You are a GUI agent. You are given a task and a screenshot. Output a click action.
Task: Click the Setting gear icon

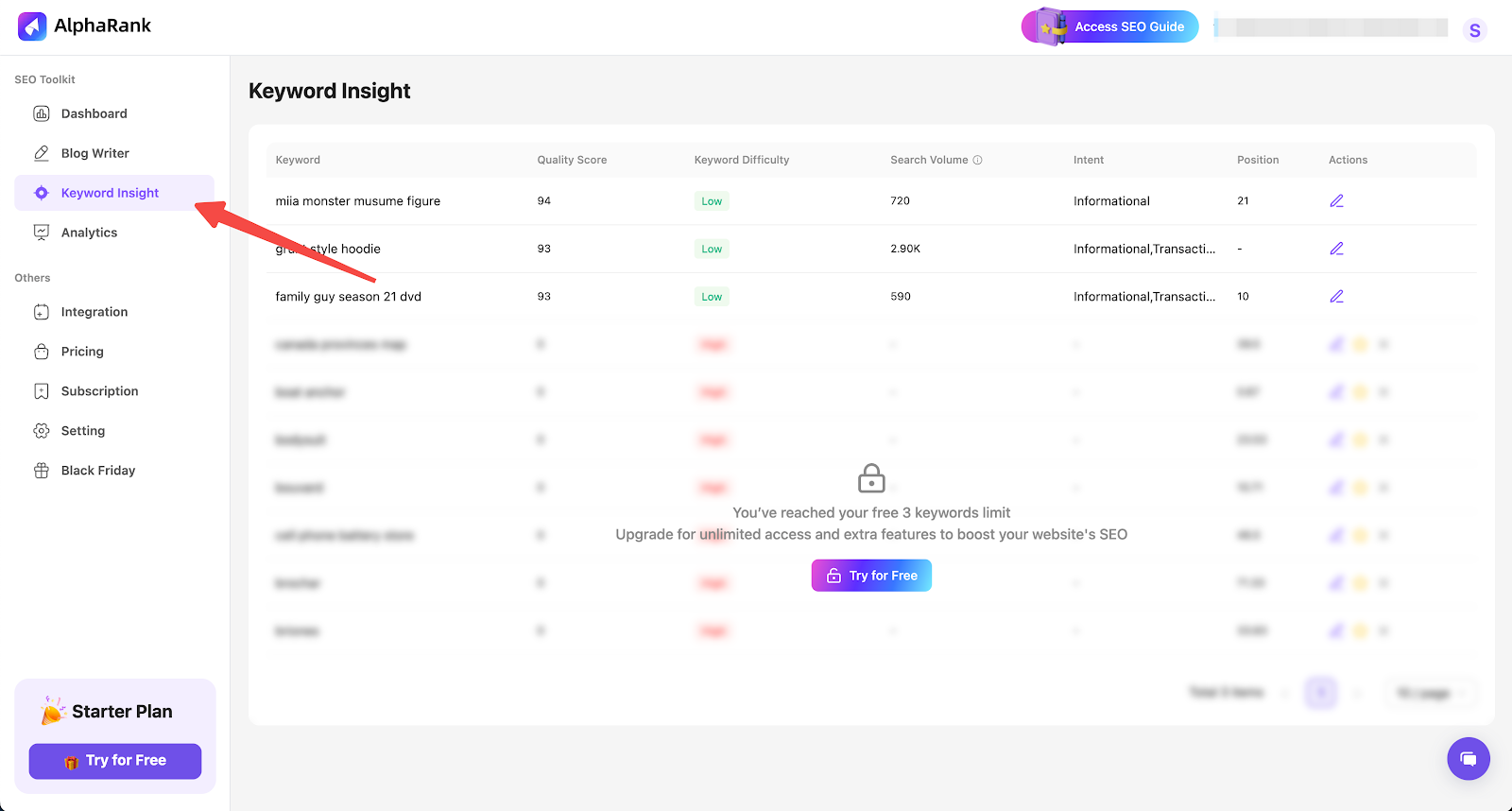pos(42,431)
